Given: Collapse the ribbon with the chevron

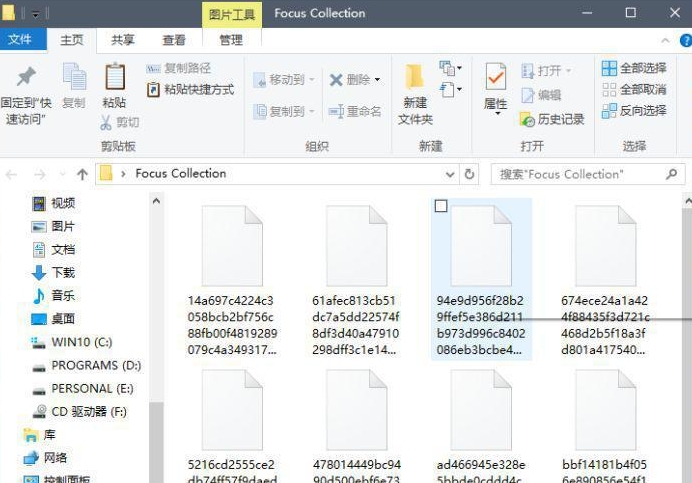Looking at the screenshot, I should (665, 41).
